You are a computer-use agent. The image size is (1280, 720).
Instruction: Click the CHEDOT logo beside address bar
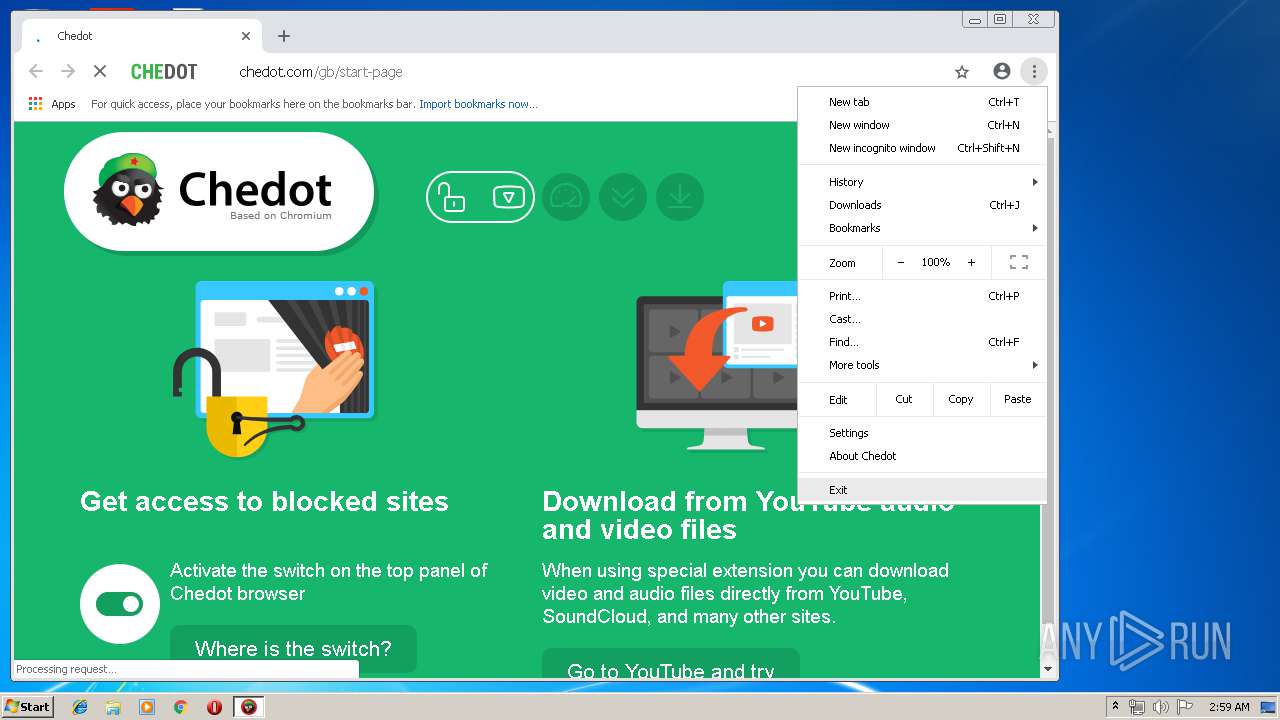point(164,72)
